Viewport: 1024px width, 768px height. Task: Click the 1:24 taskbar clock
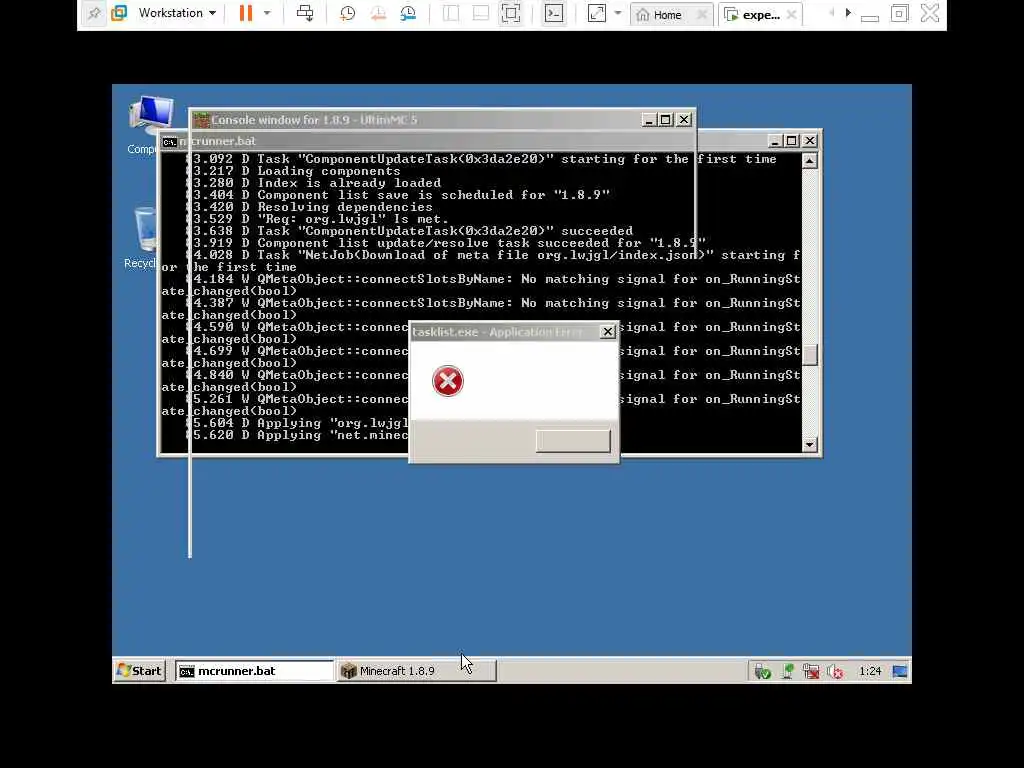[870, 671]
